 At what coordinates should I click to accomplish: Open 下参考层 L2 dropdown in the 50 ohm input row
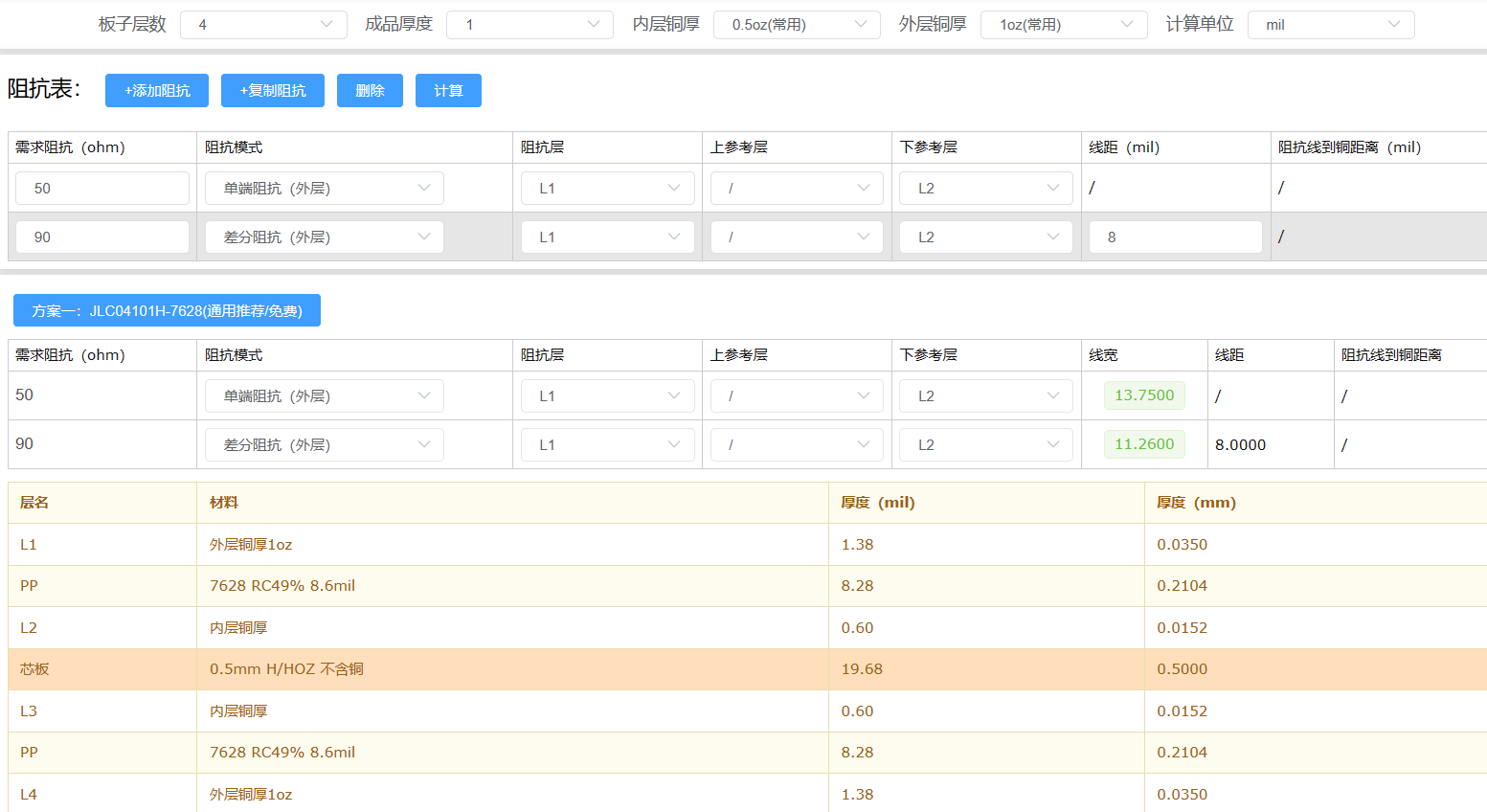coord(987,188)
